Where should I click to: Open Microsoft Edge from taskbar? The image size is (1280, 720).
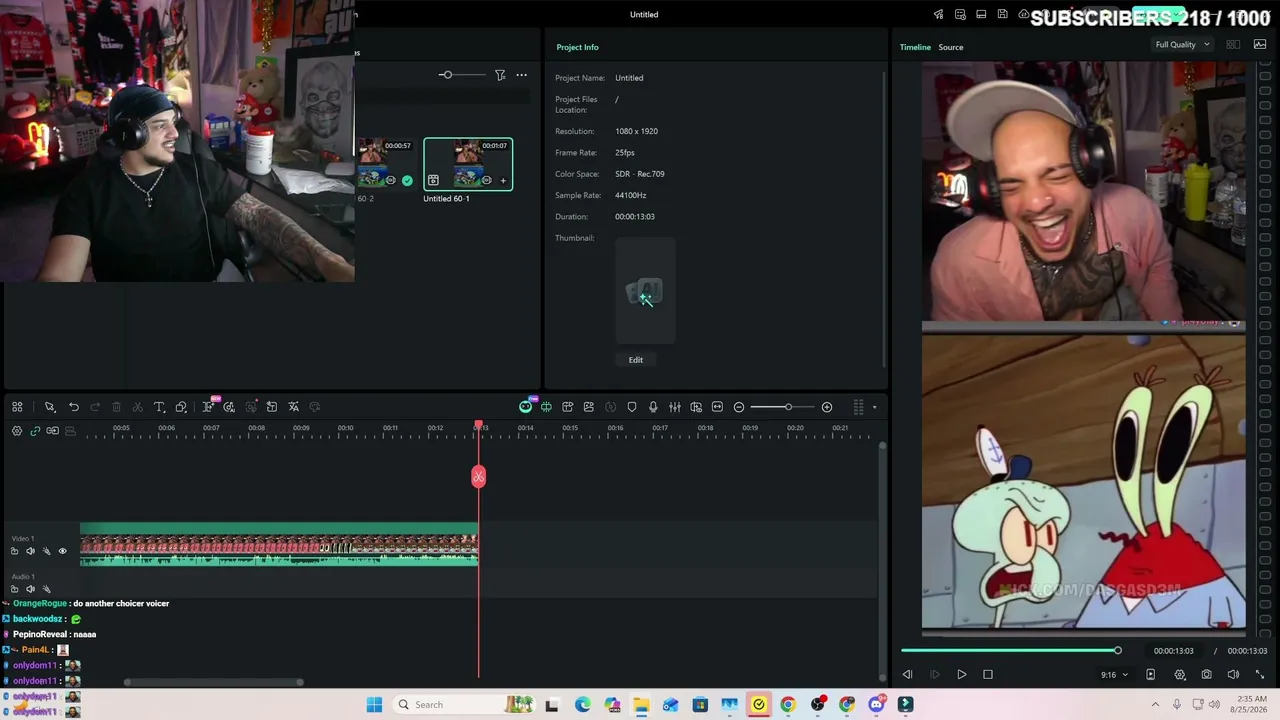[583, 705]
